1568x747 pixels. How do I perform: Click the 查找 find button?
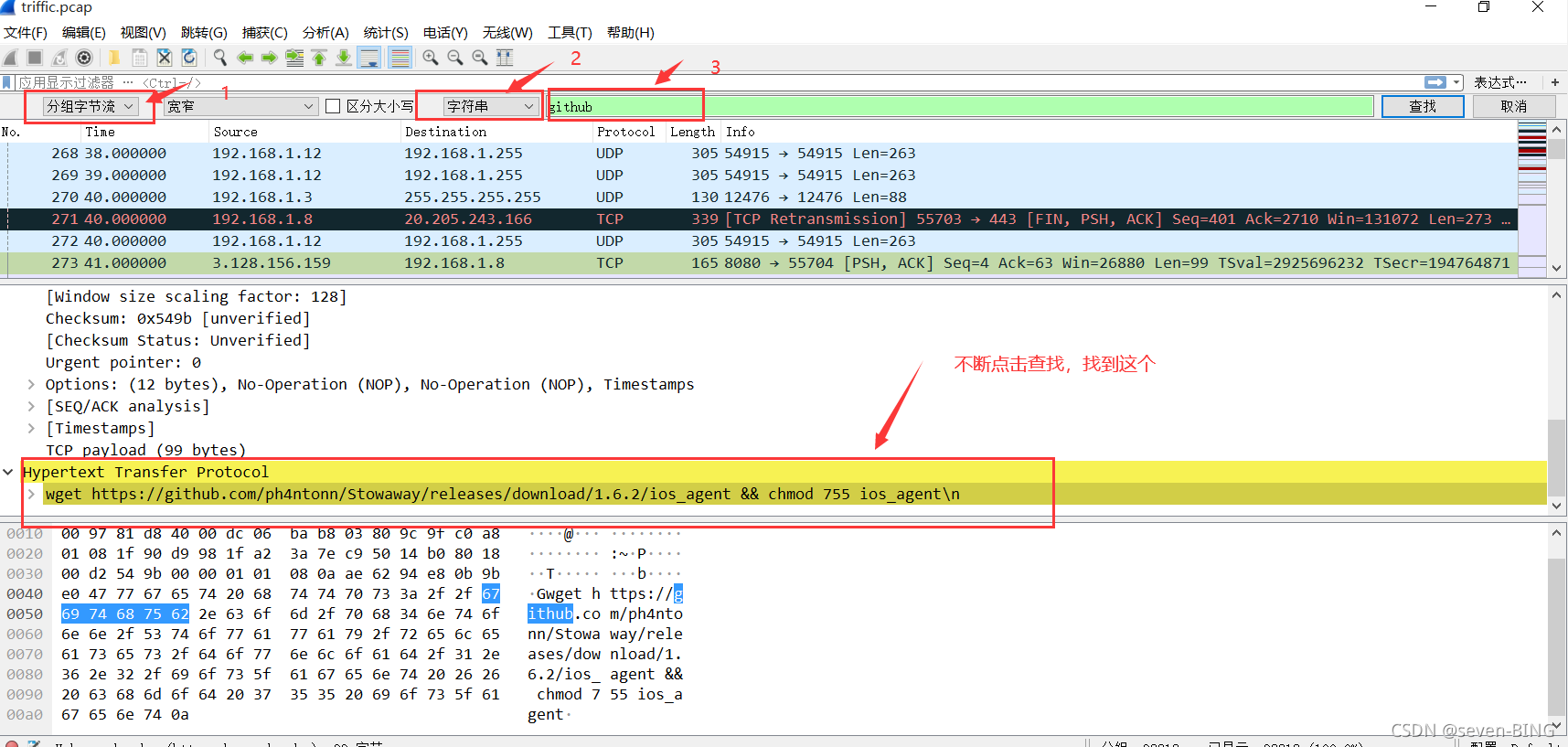click(1423, 106)
